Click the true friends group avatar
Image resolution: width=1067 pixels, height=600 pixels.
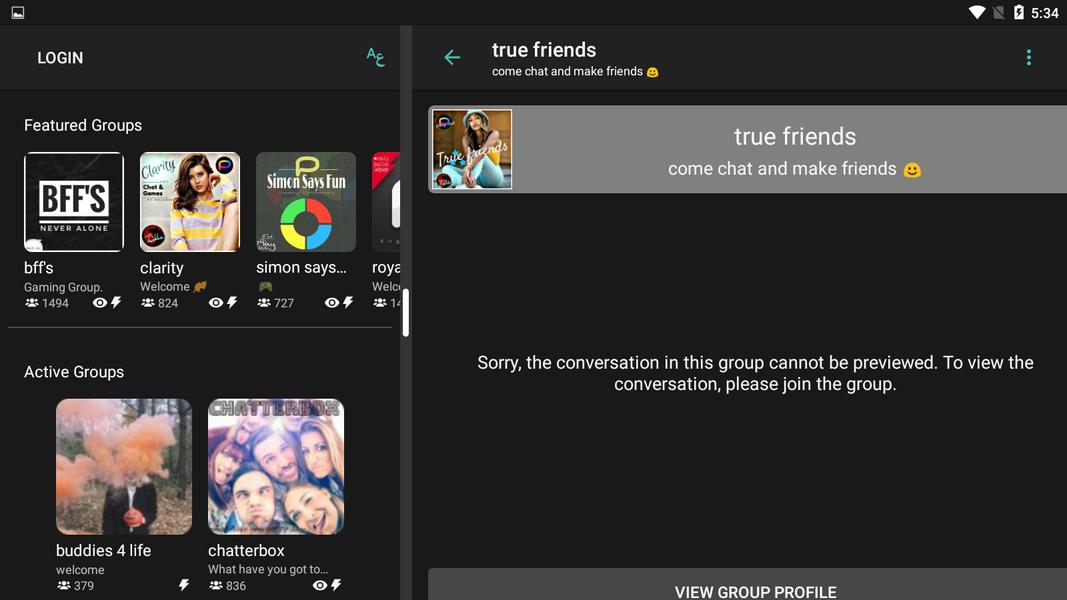[472, 150]
